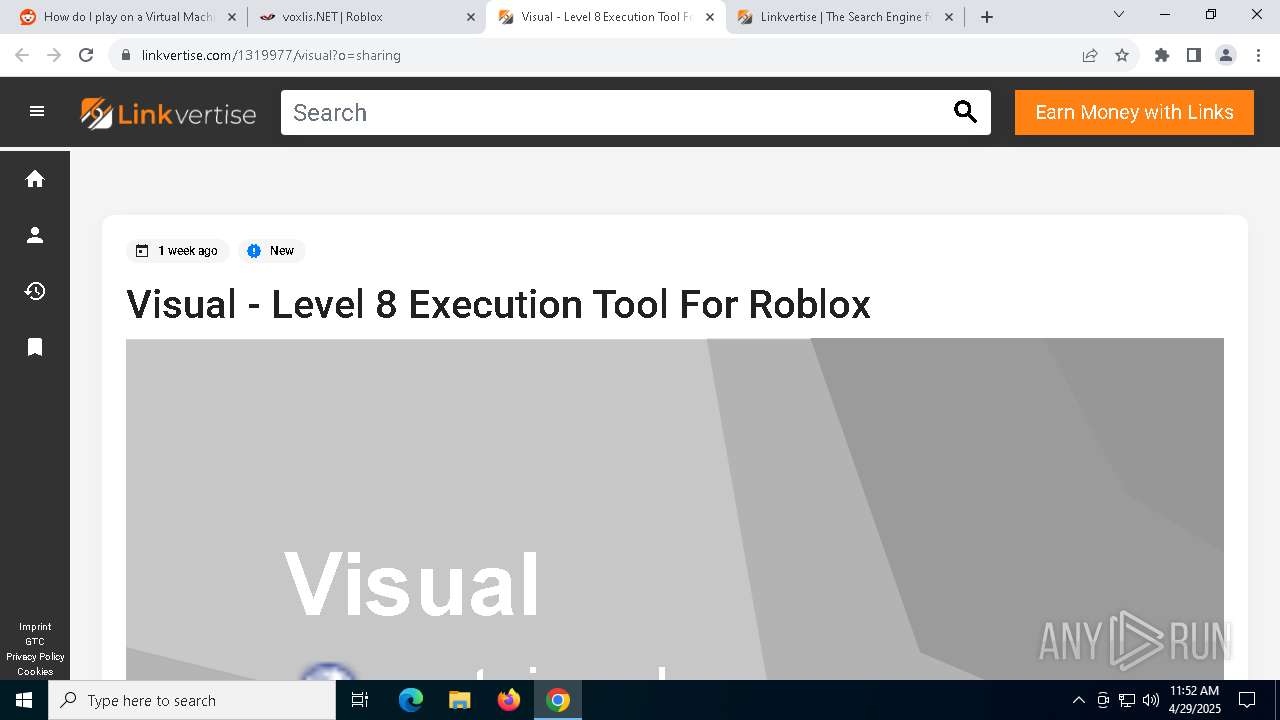Image resolution: width=1280 pixels, height=720 pixels.
Task: Open a new browser tab
Action: coord(987,17)
